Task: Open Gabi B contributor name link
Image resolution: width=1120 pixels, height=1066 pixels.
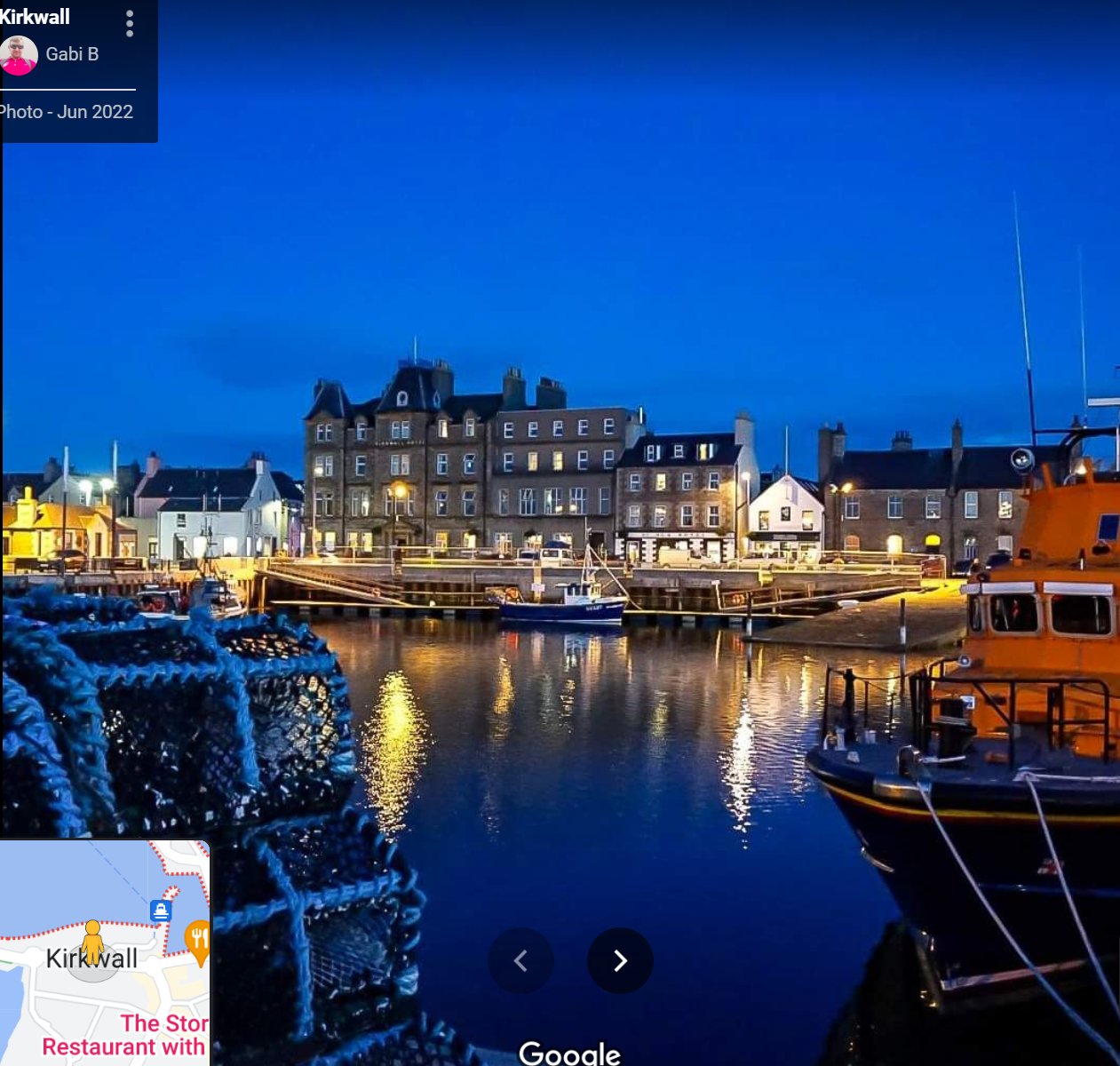Action: [72, 54]
